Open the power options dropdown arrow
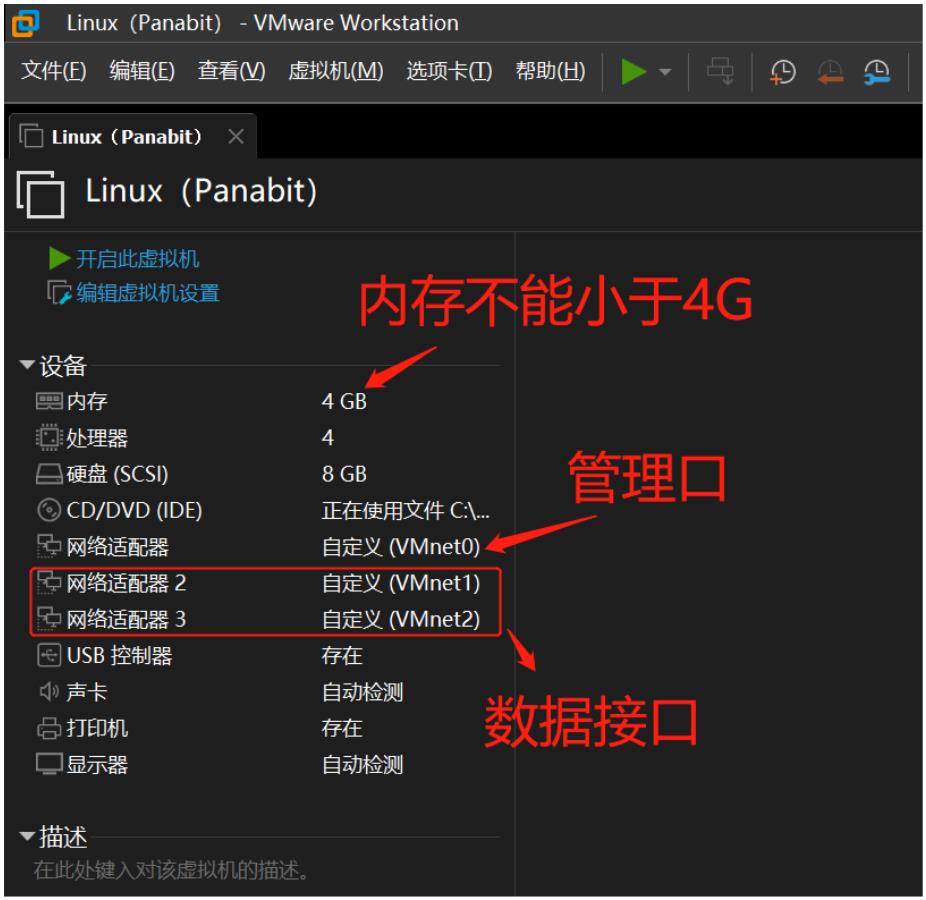 click(x=665, y=72)
